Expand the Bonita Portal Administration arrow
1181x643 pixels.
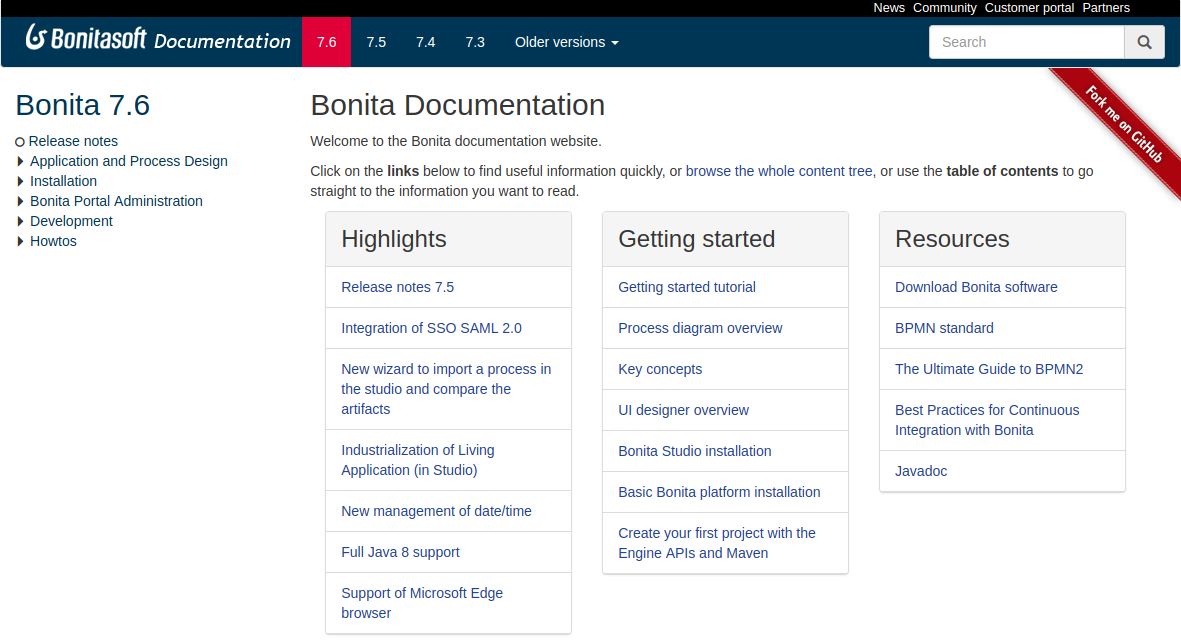coord(20,201)
